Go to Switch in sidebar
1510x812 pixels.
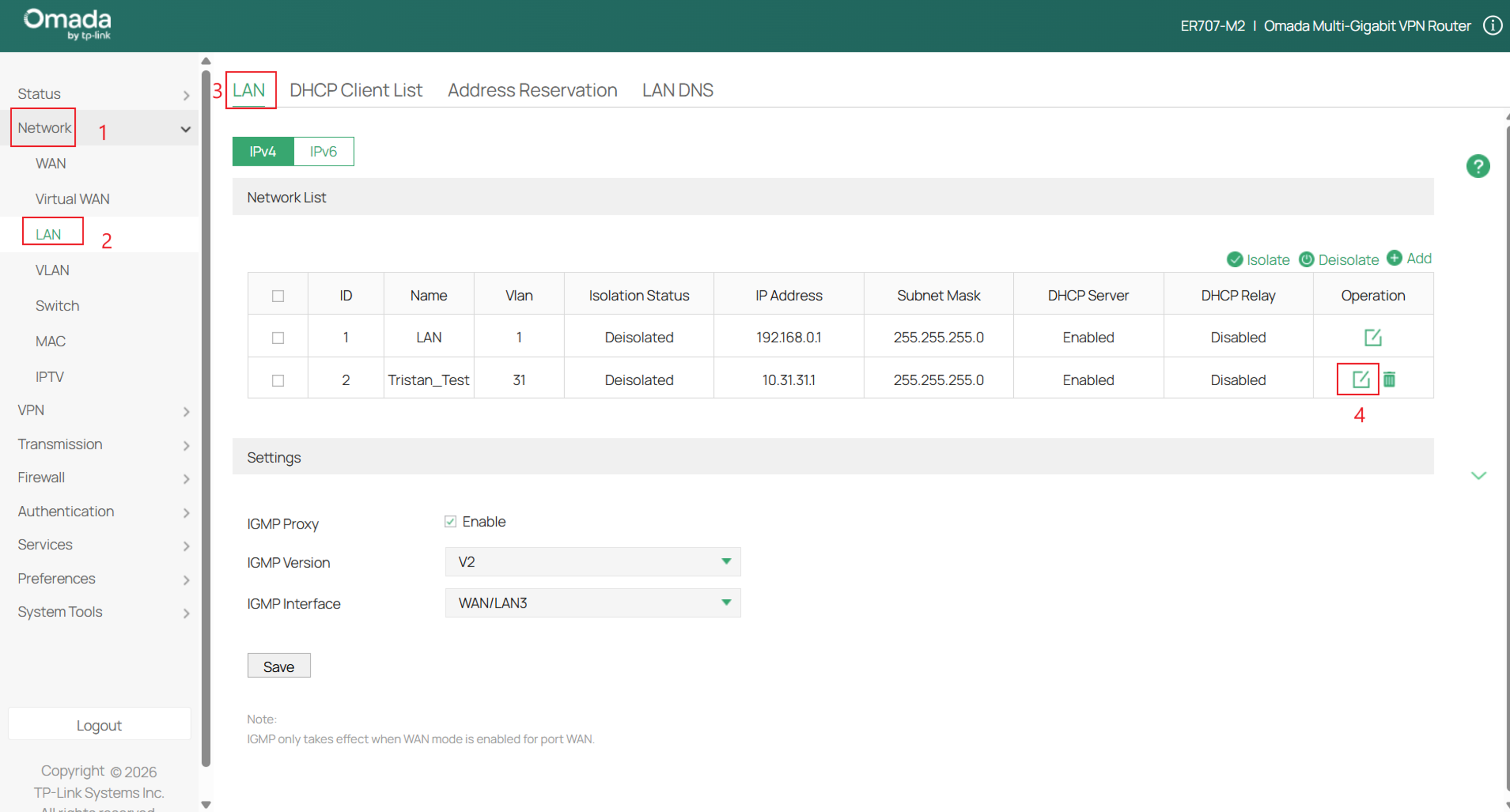click(57, 306)
